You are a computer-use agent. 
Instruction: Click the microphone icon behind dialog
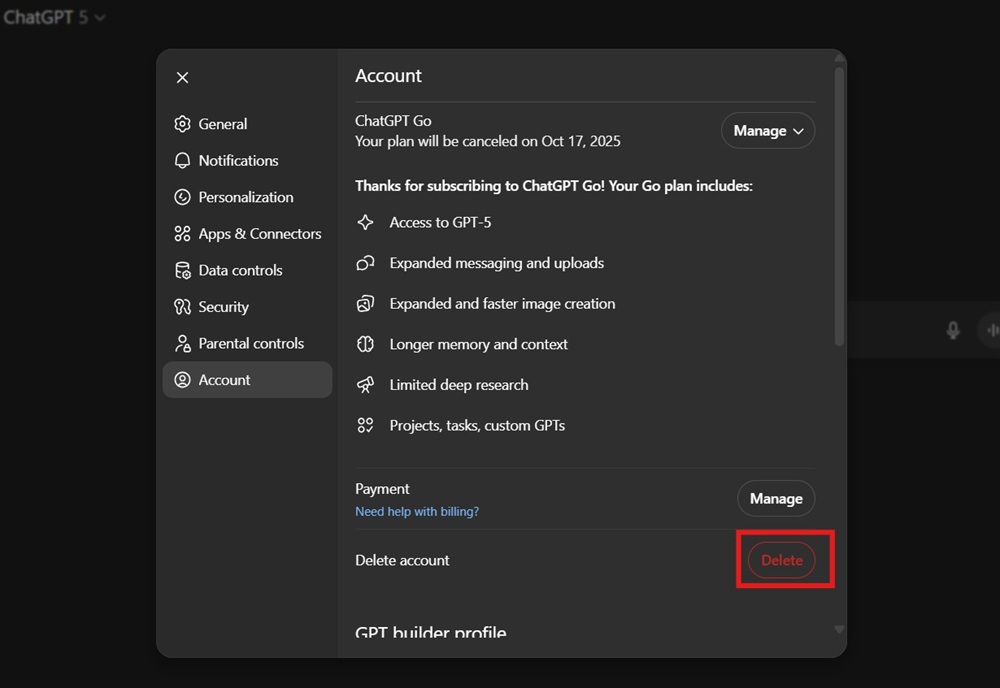(953, 330)
